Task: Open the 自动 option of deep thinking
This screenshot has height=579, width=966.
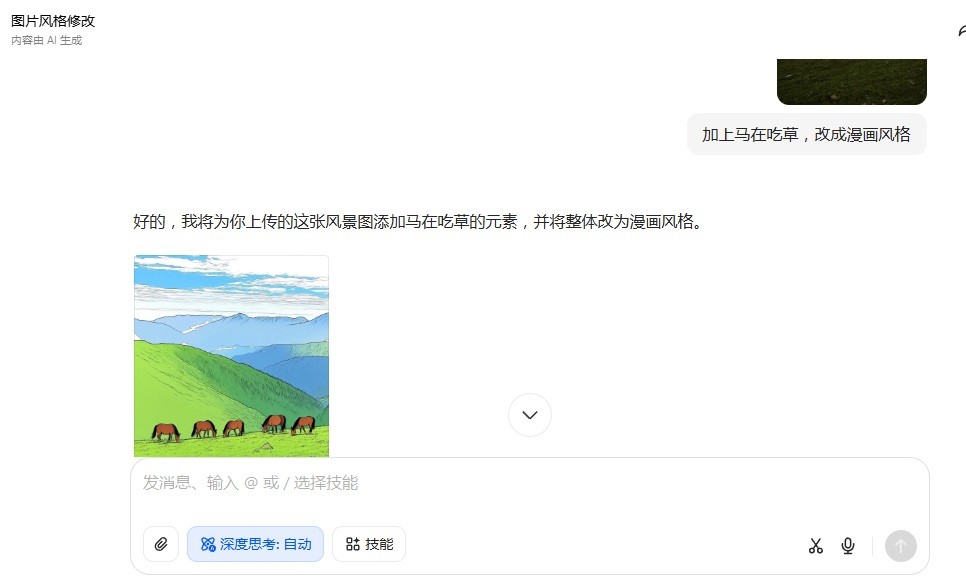Action: [x=298, y=545]
